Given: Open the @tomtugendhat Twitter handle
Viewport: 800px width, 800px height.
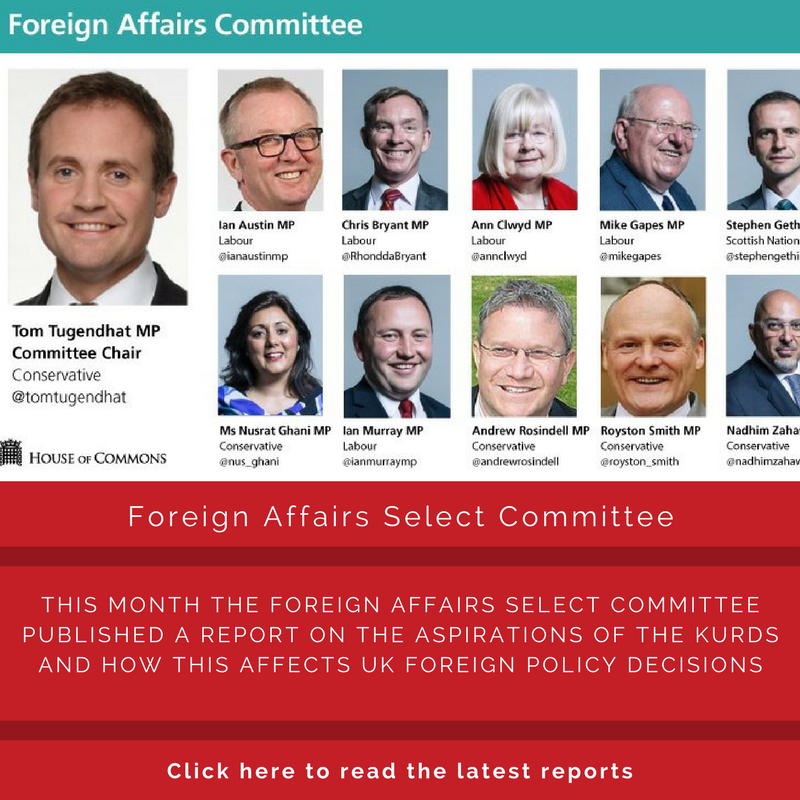Looking at the screenshot, I should tap(69, 397).
